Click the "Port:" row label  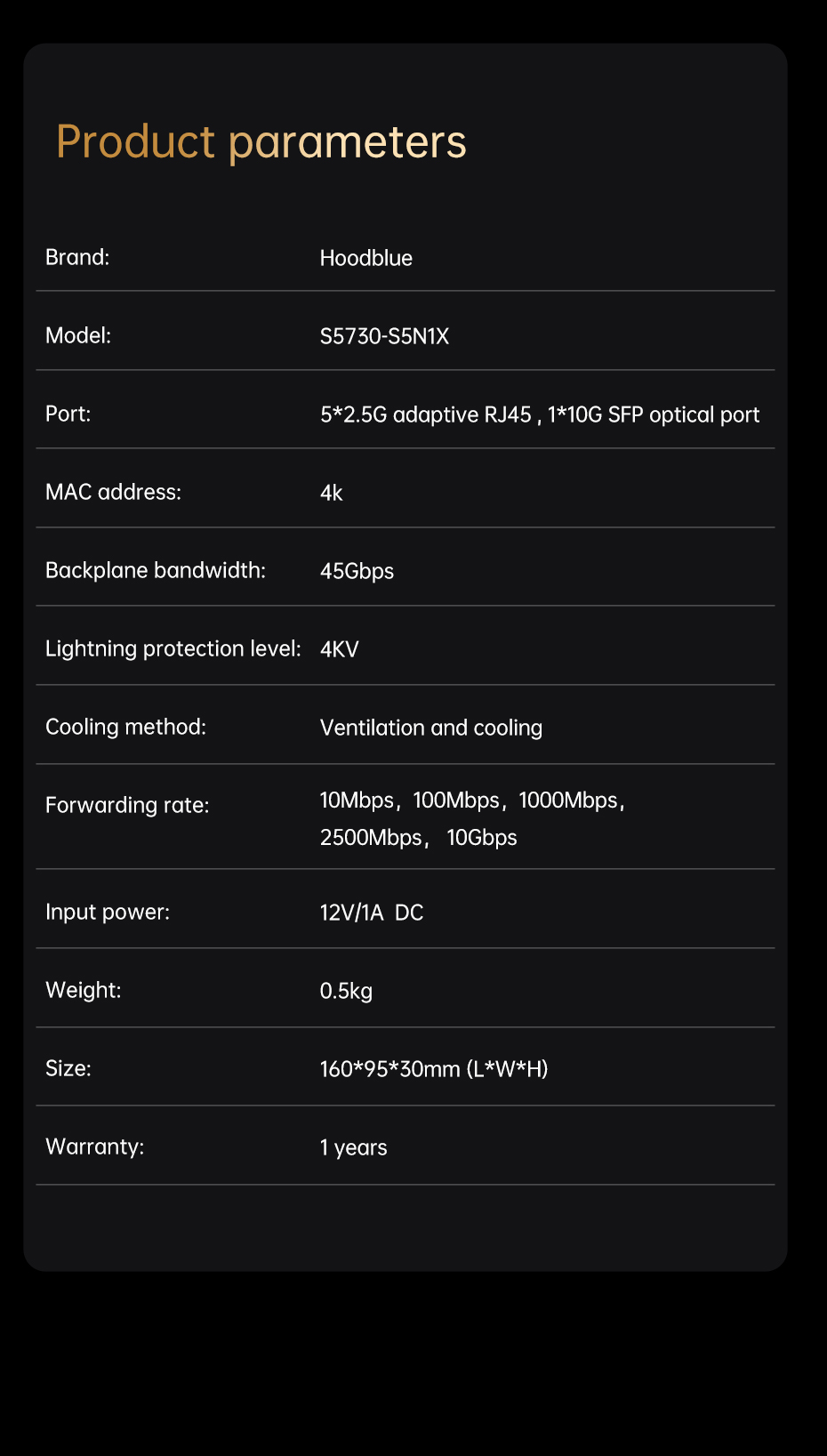point(68,414)
